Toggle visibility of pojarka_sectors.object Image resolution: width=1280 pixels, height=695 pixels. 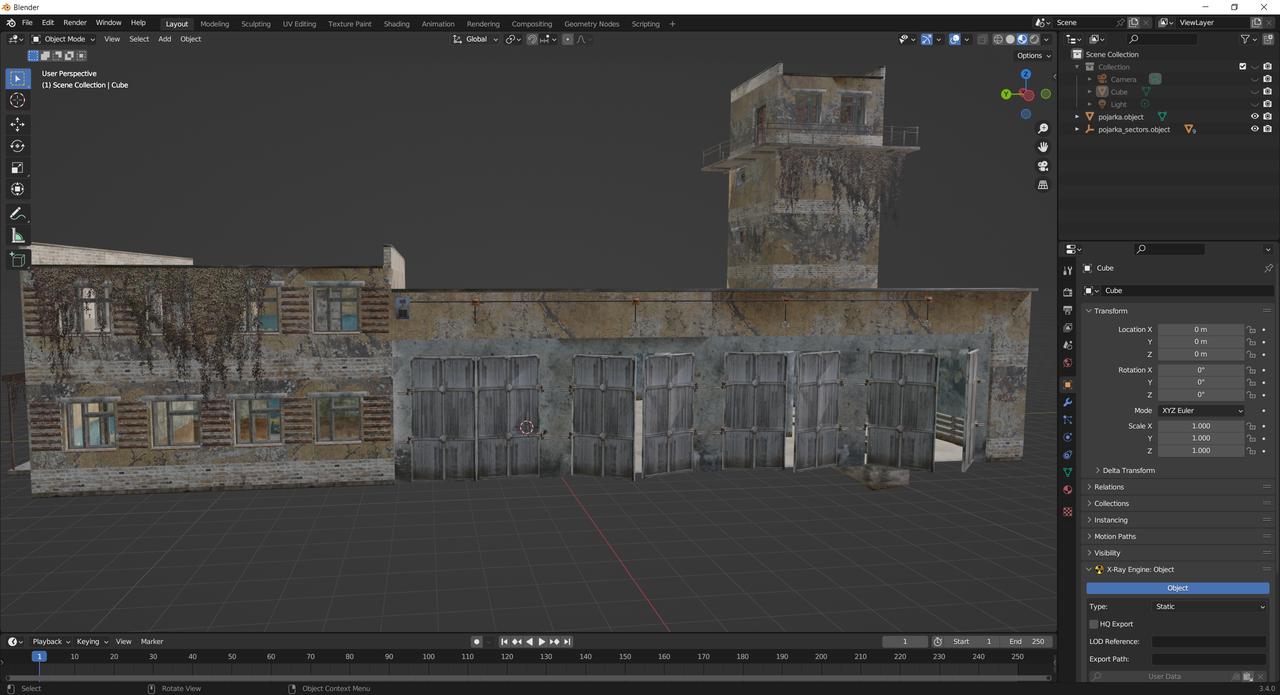pyautogui.click(x=1254, y=129)
